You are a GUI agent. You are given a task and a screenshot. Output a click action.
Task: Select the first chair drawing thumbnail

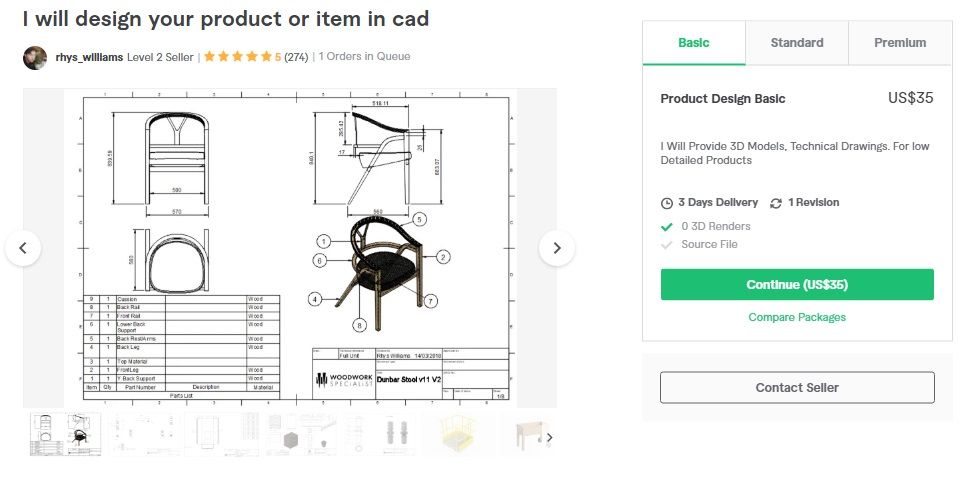[x=66, y=435]
